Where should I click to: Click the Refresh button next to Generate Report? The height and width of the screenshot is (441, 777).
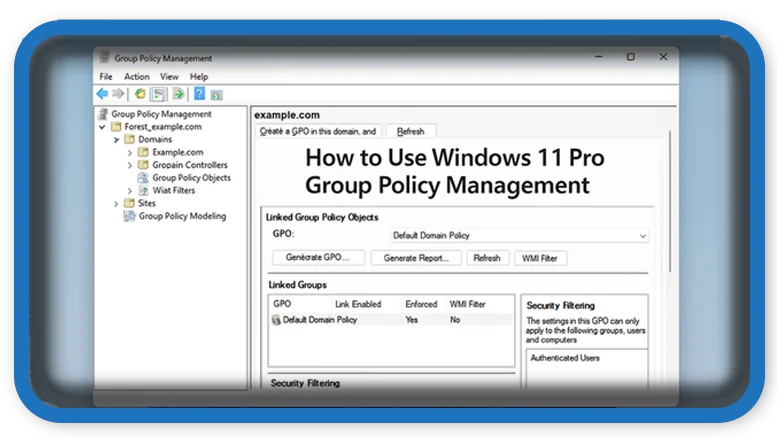tap(487, 258)
